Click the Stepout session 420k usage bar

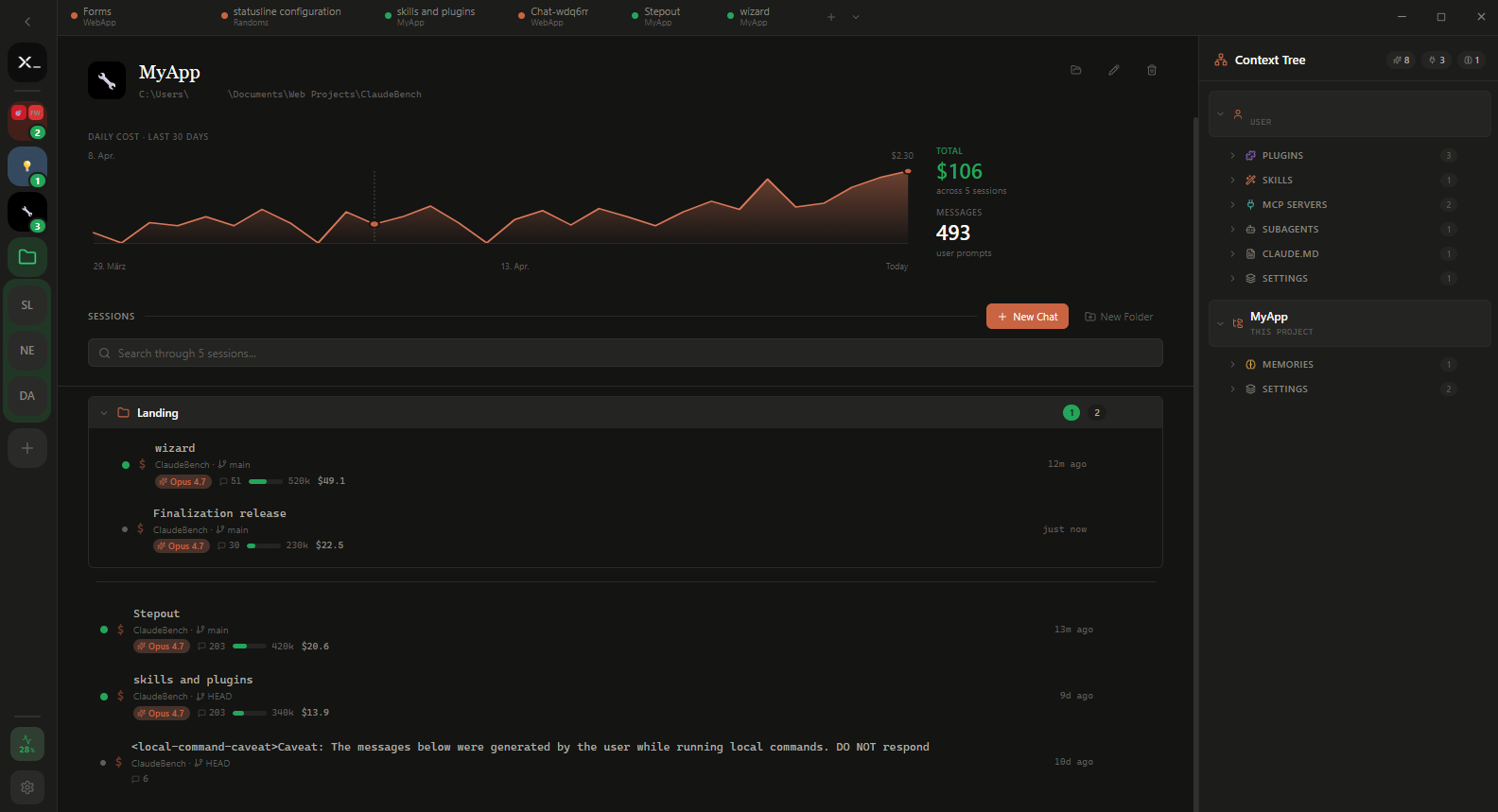[250, 647]
